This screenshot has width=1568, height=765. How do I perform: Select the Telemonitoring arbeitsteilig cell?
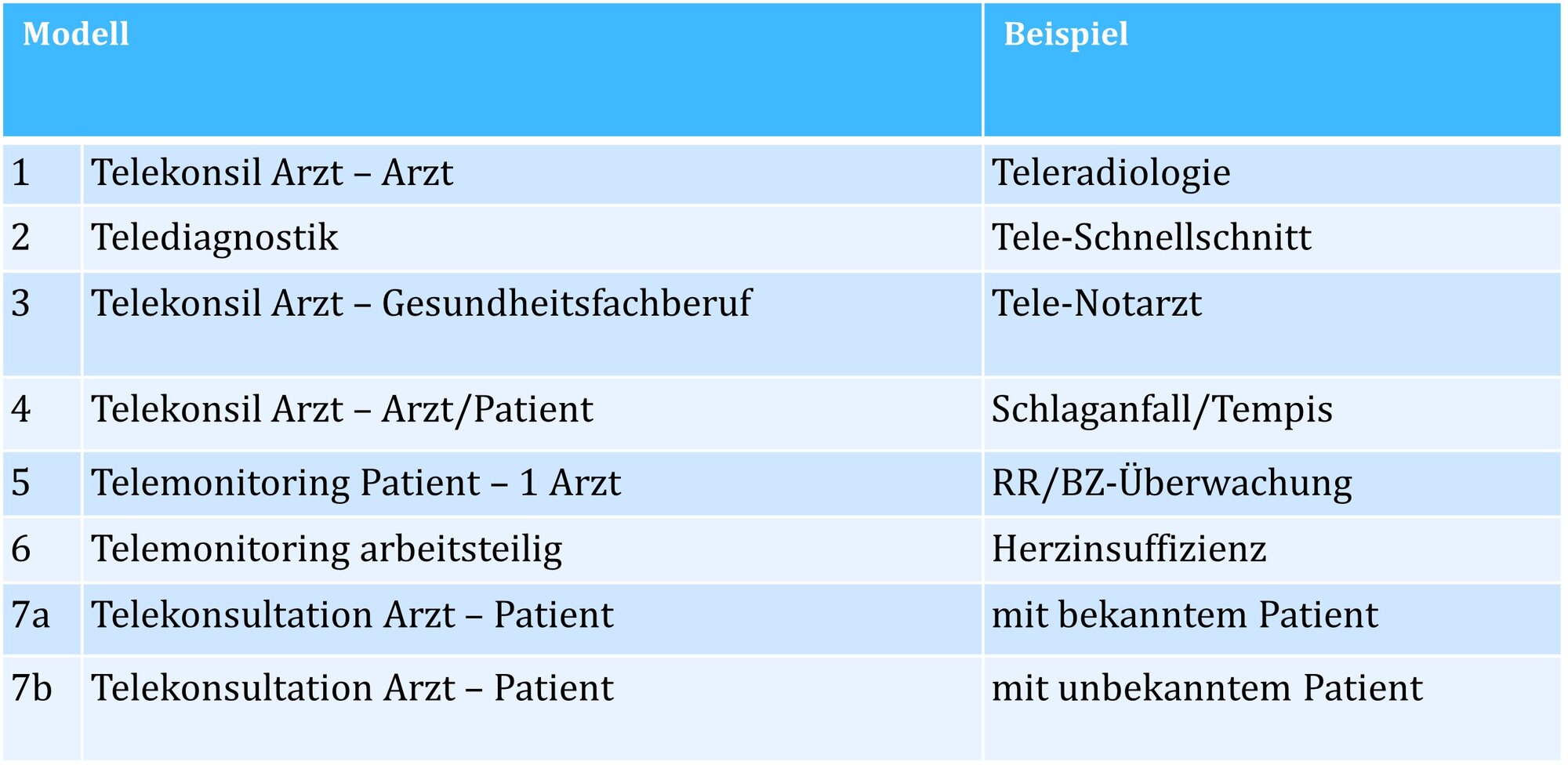327,549
